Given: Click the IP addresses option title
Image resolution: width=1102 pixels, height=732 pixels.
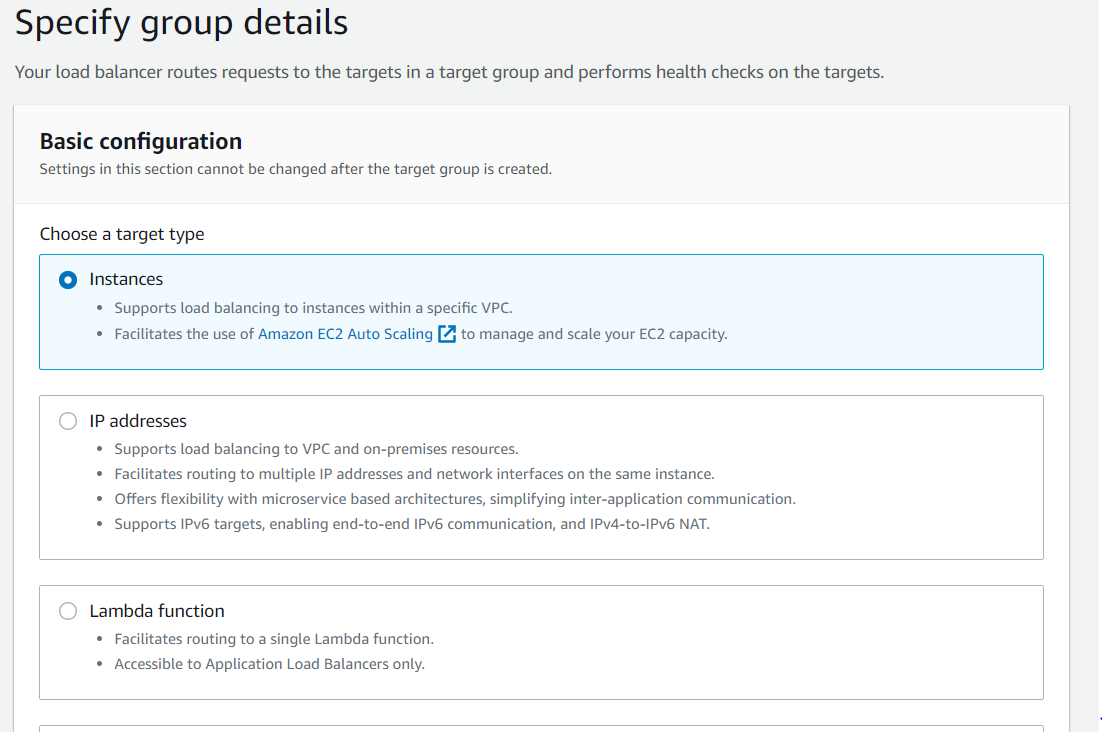Looking at the screenshot, I should (138, 421).
